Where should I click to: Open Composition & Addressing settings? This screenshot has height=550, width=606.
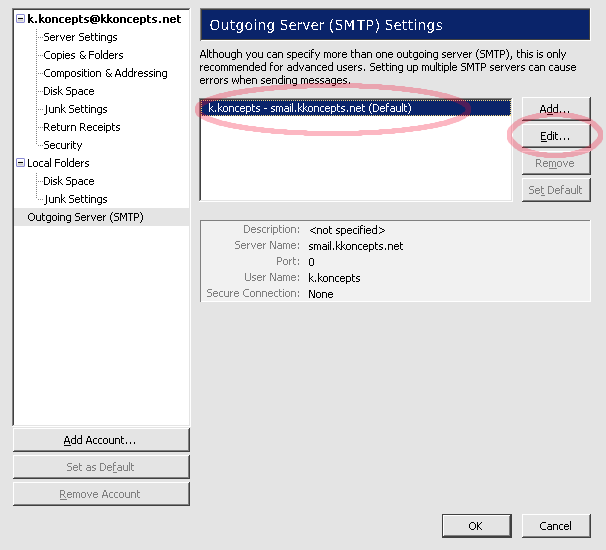coord(105,73)
